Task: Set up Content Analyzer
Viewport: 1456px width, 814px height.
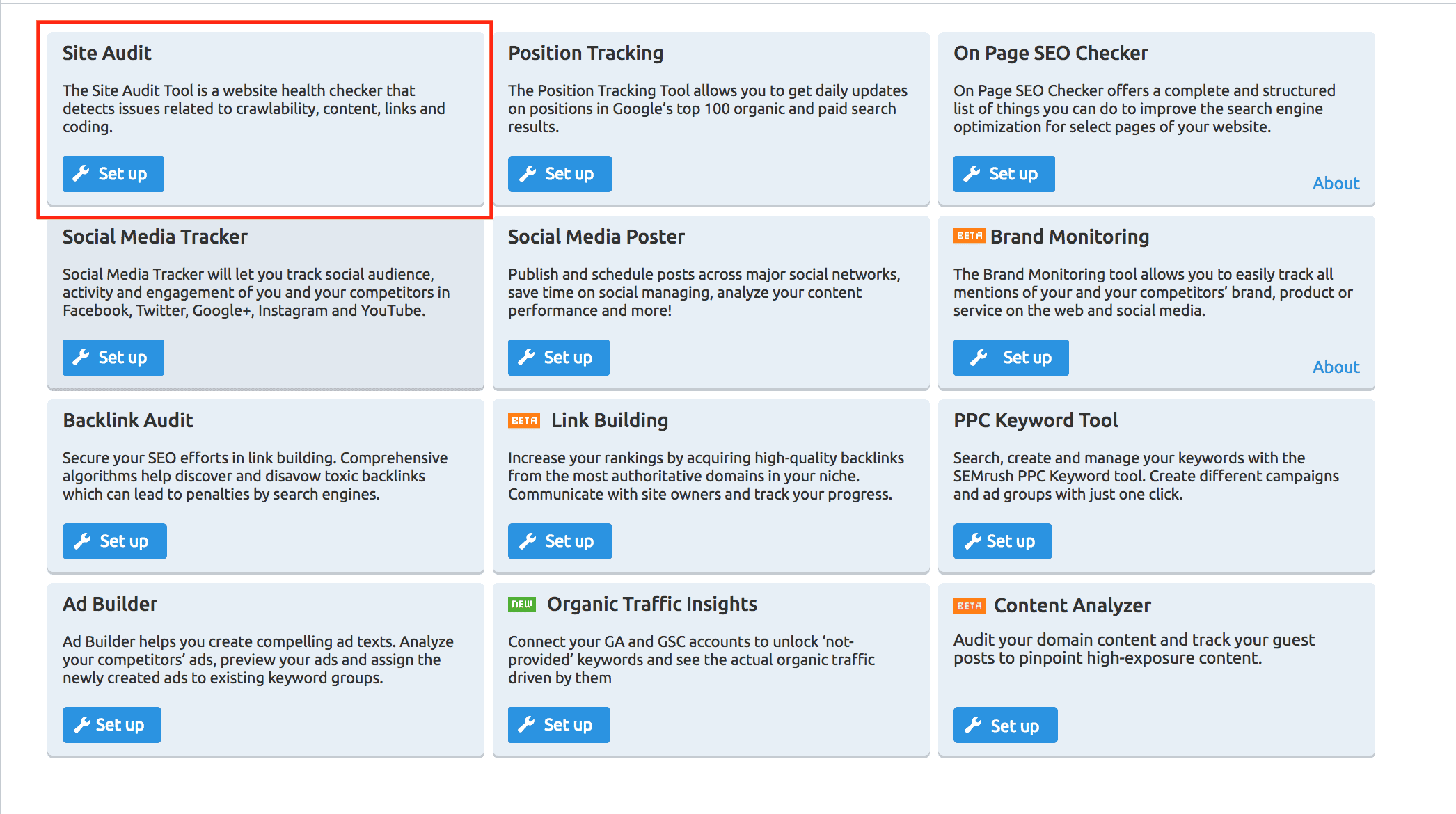Action: (1005, 724)
